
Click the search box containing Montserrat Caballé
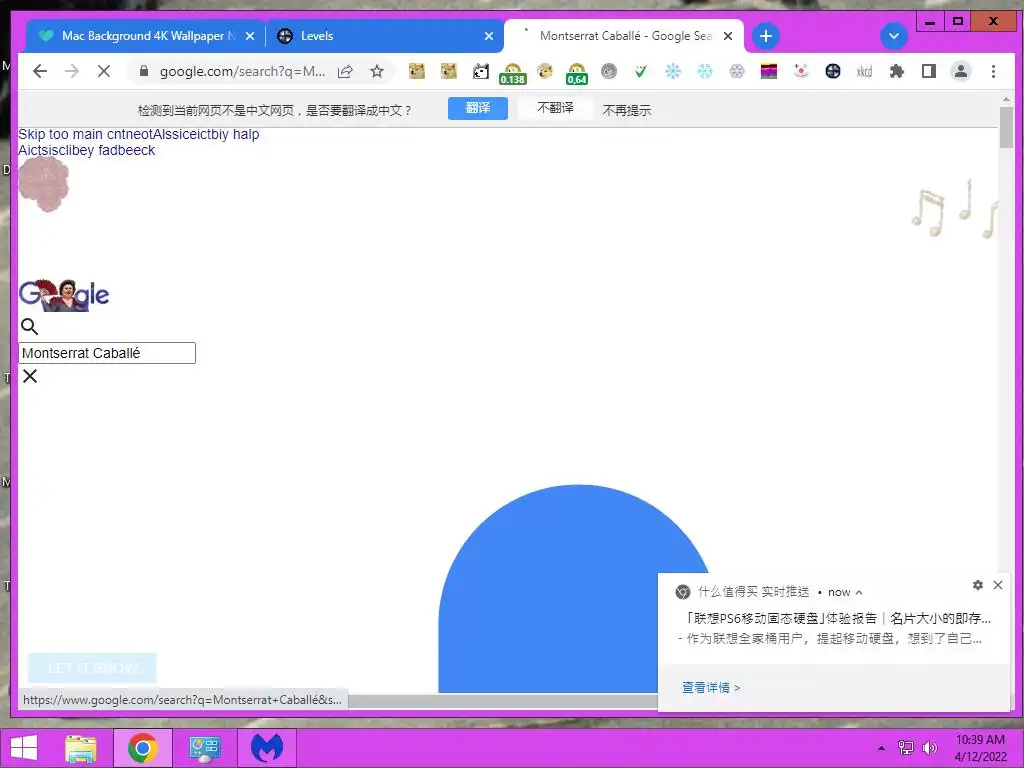107,353
